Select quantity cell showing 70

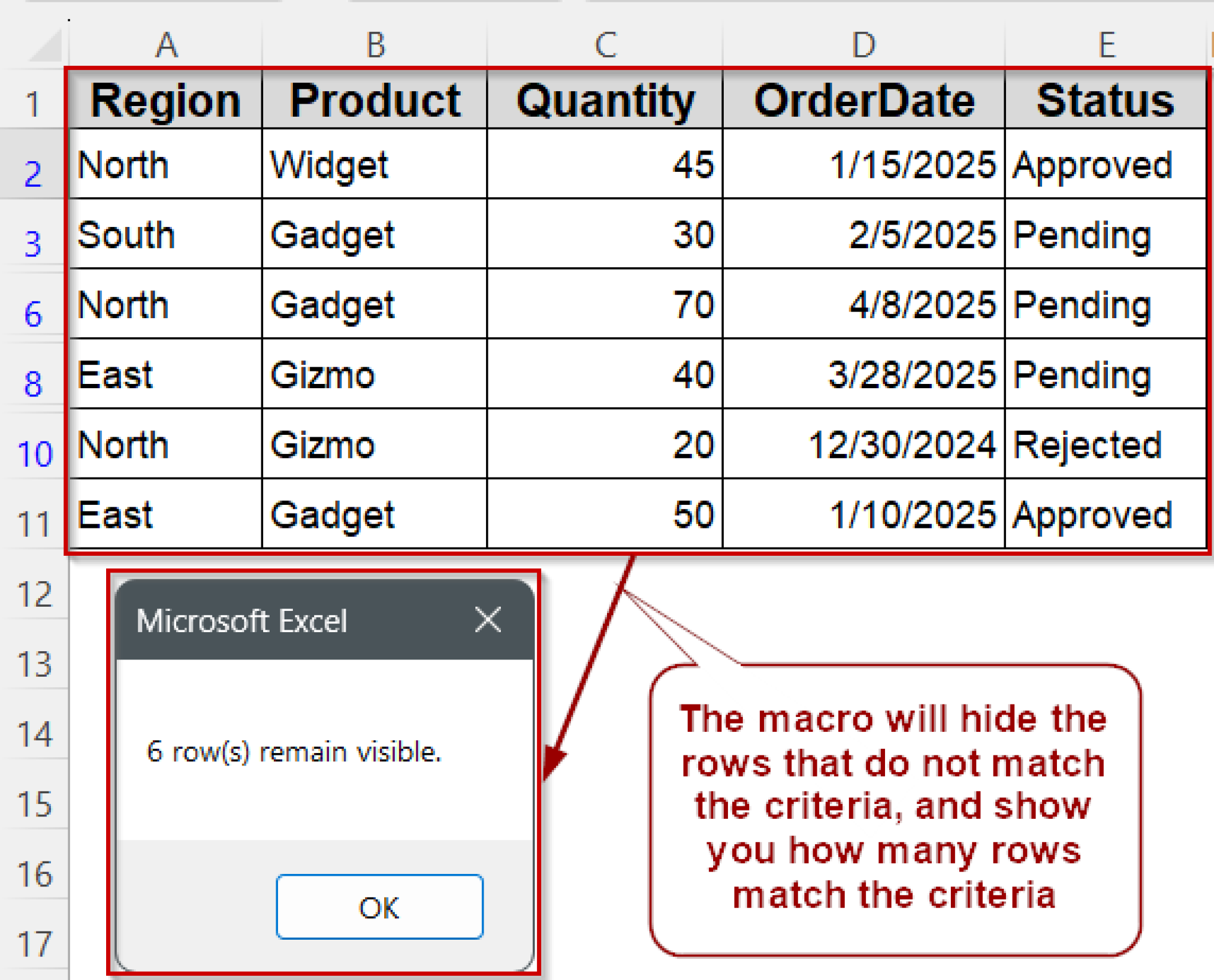[605, 305]
